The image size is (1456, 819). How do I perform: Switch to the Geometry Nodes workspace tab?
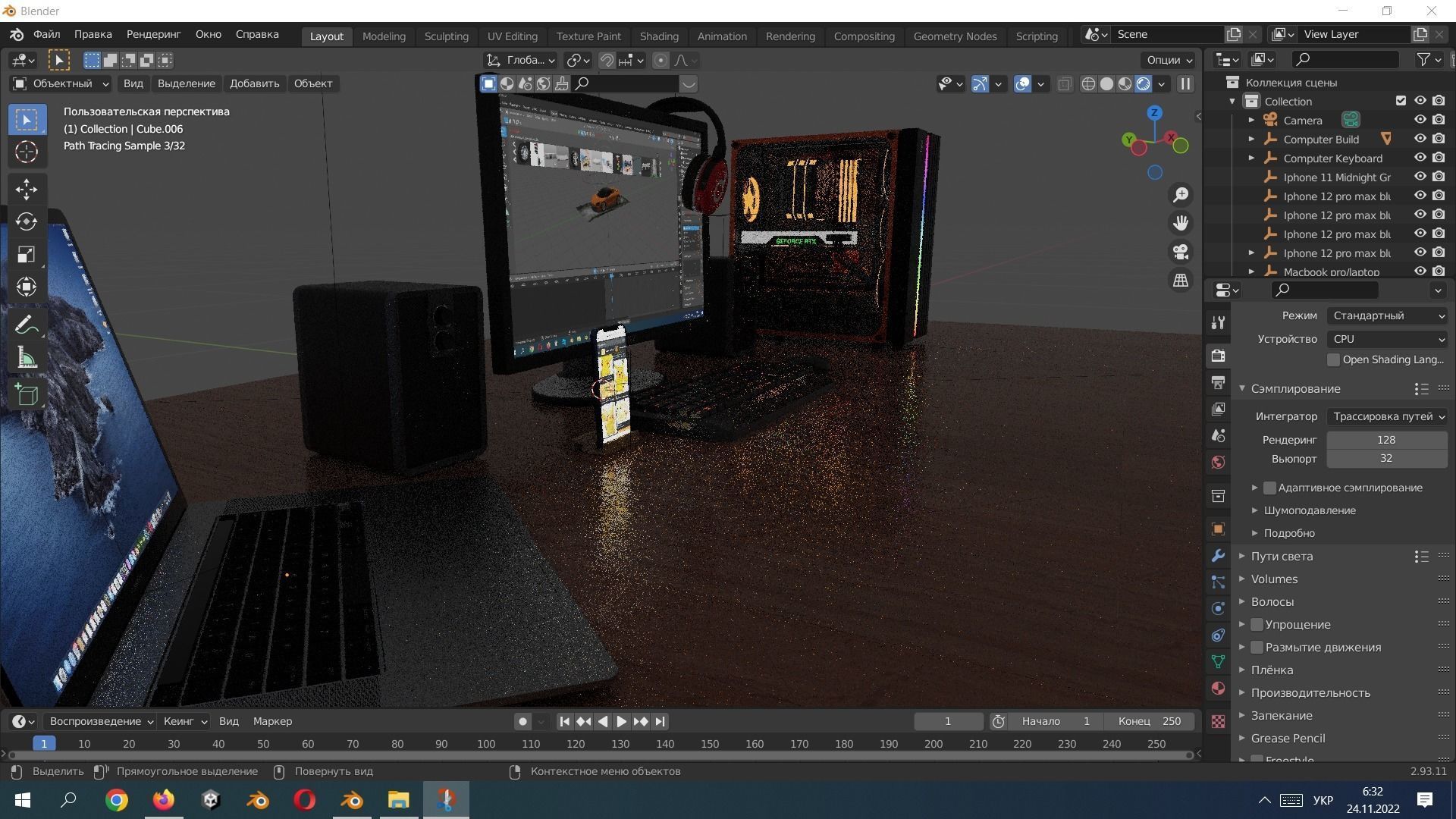(955, 36)
